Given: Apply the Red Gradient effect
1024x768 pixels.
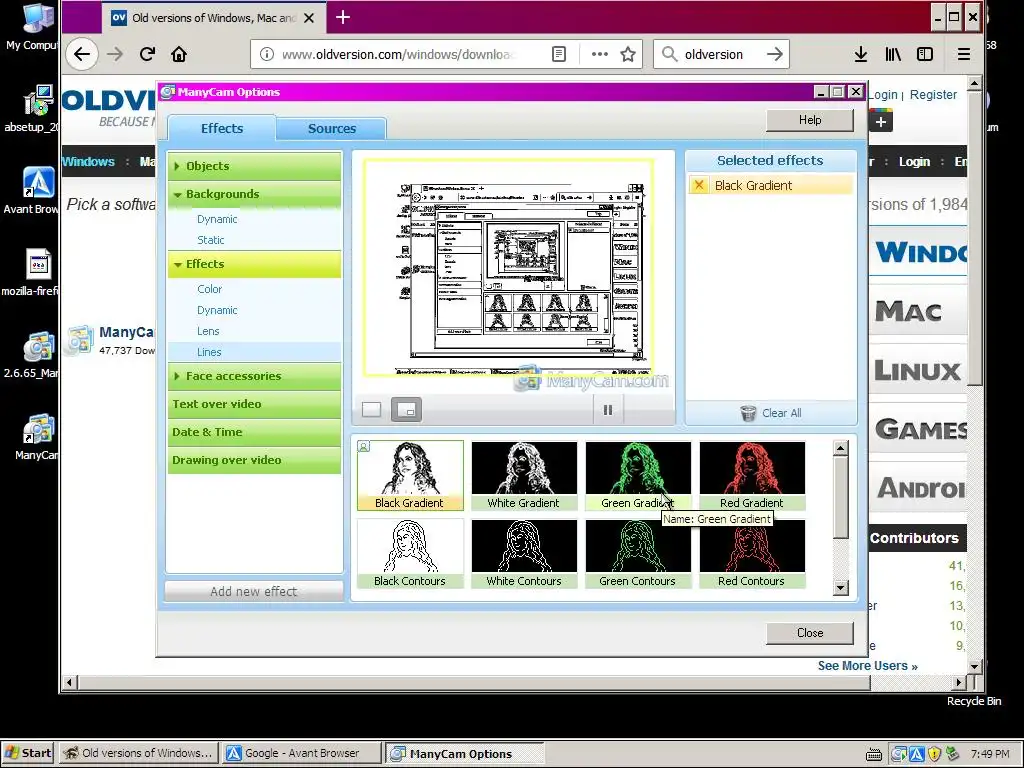Looking at the screenshot, I should pyautogui.click(x=752, y=475).
